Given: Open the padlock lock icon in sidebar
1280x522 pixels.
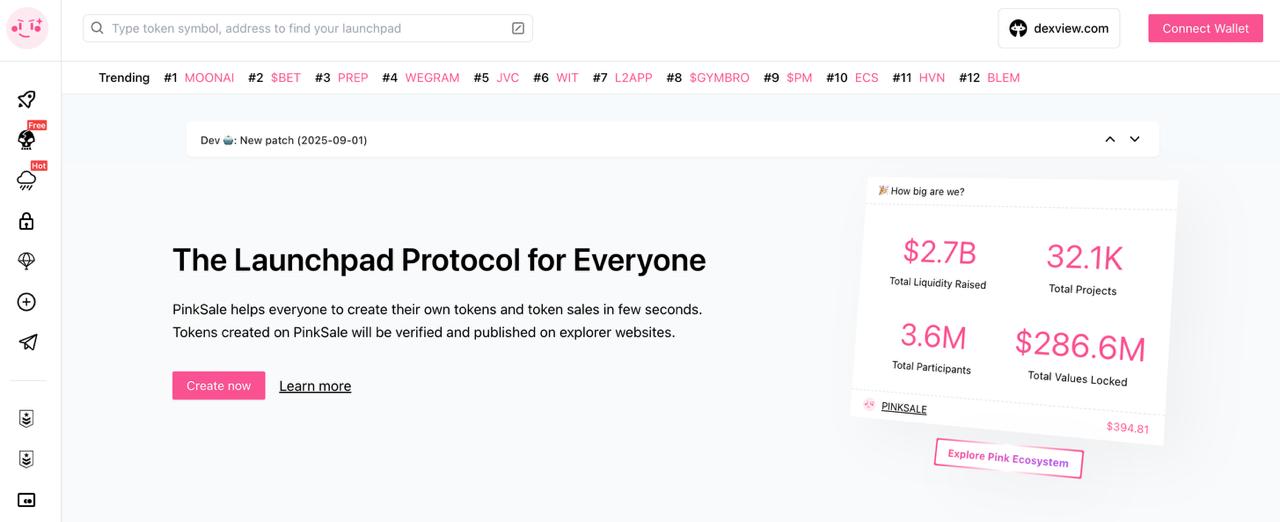Looking at the screenshot, I should pos(27,221).
